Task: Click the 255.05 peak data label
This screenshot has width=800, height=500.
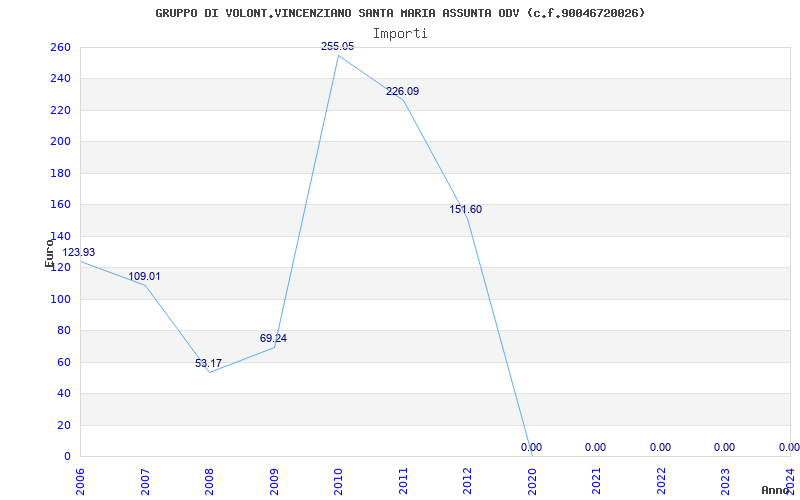Action: pyautogui.click(x=337, y=46)
